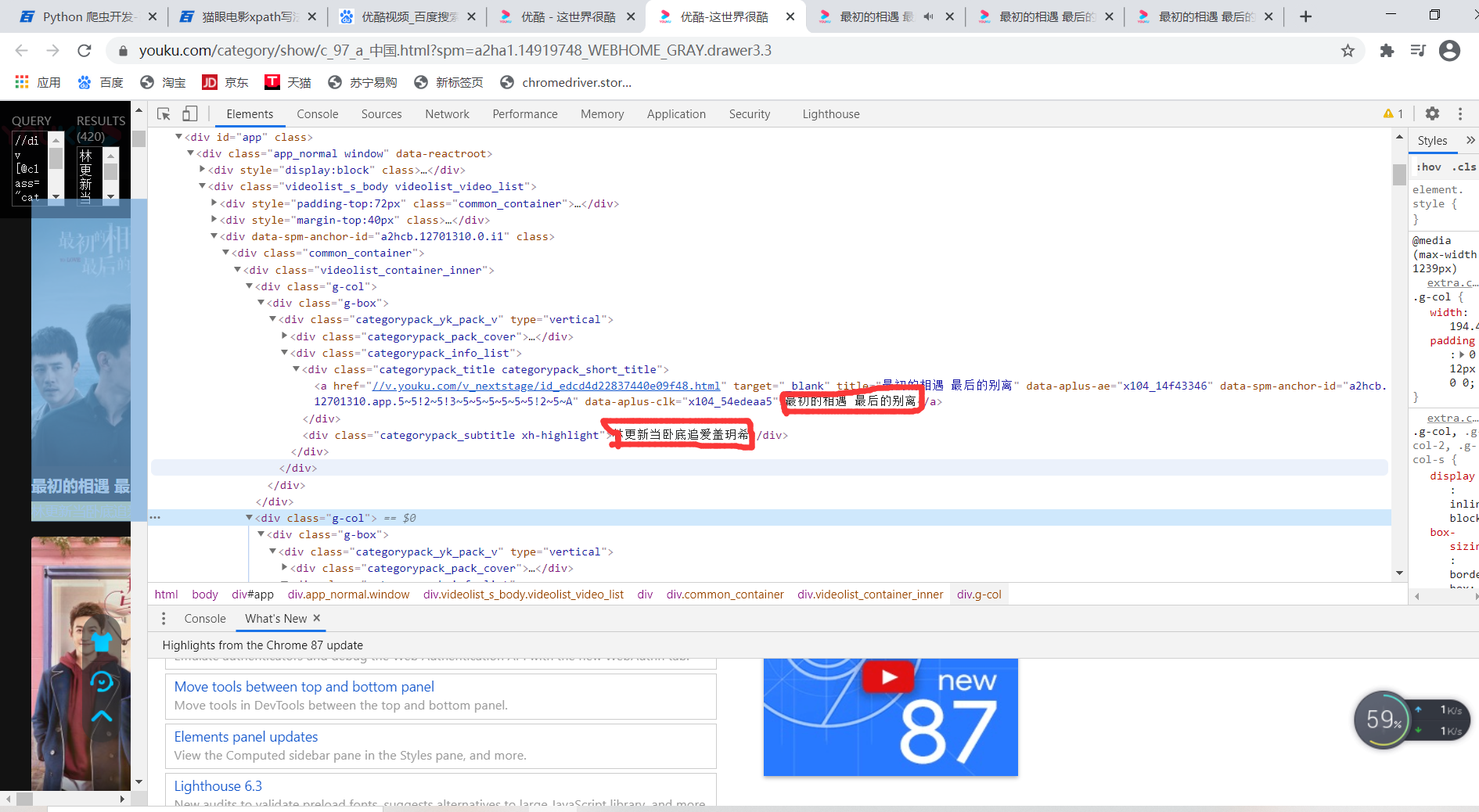Select div#app in breadcrumb bar

[253, 595]
